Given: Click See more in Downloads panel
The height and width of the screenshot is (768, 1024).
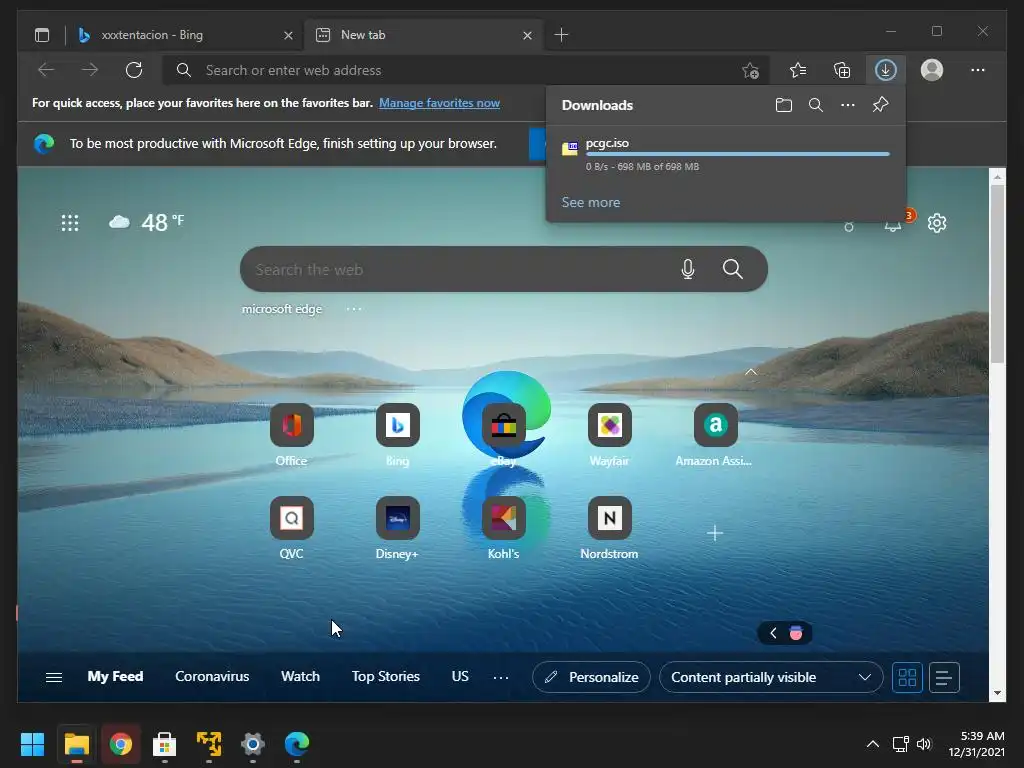Looking at the screenshot, I should [591, 202].
